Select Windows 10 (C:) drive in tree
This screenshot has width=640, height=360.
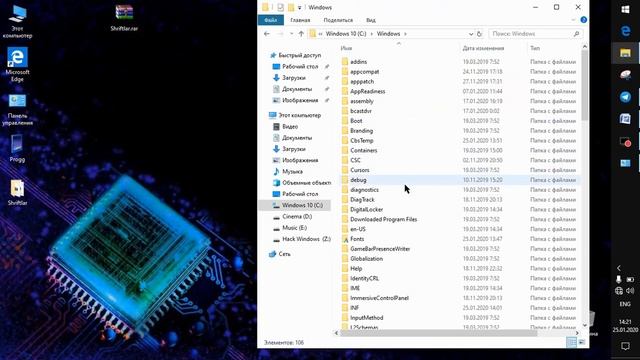pyautogui.click(x=302, y=205)
